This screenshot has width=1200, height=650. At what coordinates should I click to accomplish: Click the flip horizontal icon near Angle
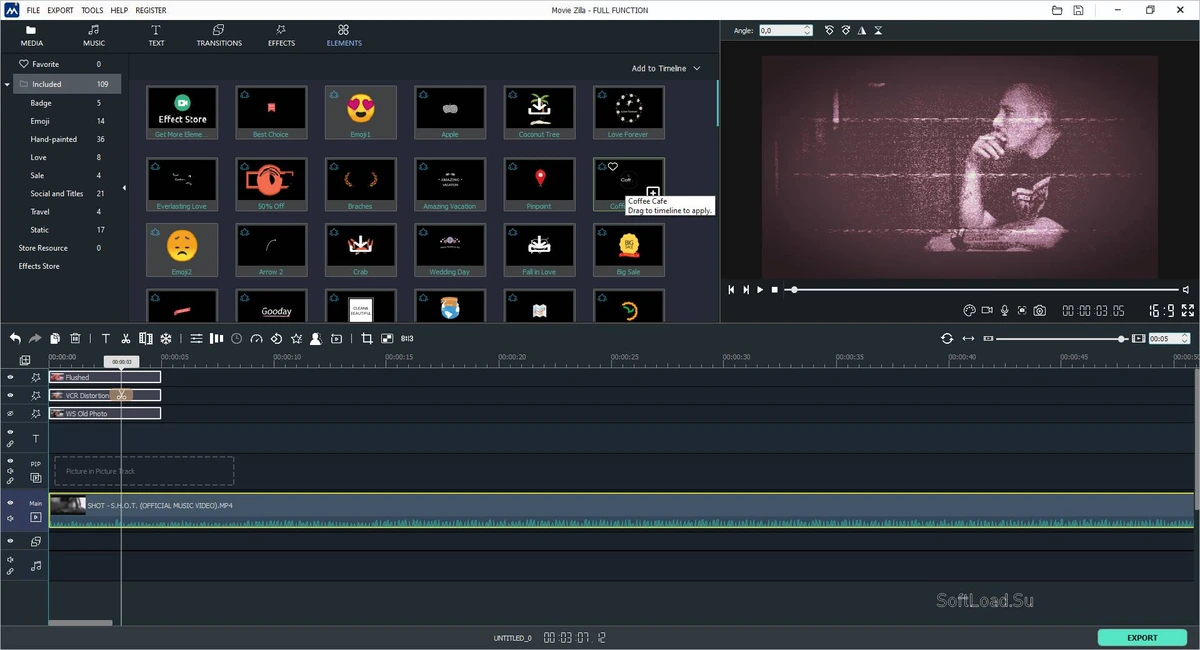(862, 31)
